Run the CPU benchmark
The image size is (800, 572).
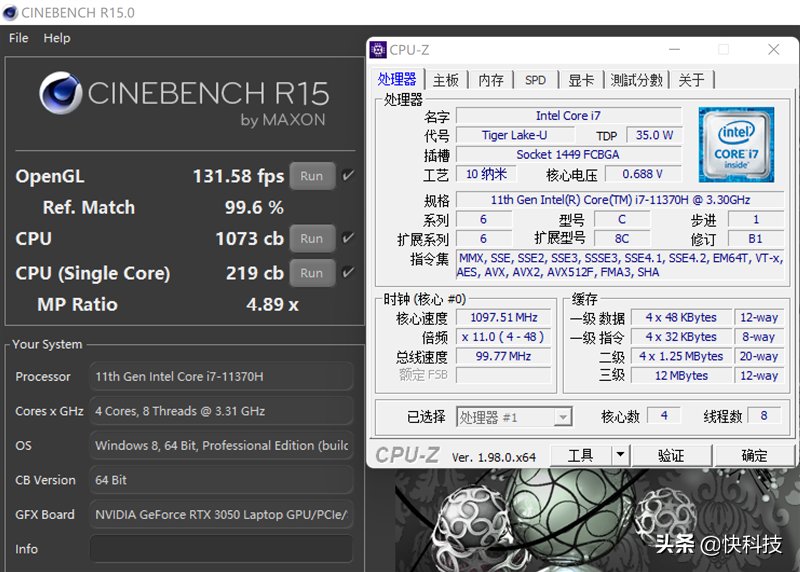pyautogui.click(x=312, y=238)
